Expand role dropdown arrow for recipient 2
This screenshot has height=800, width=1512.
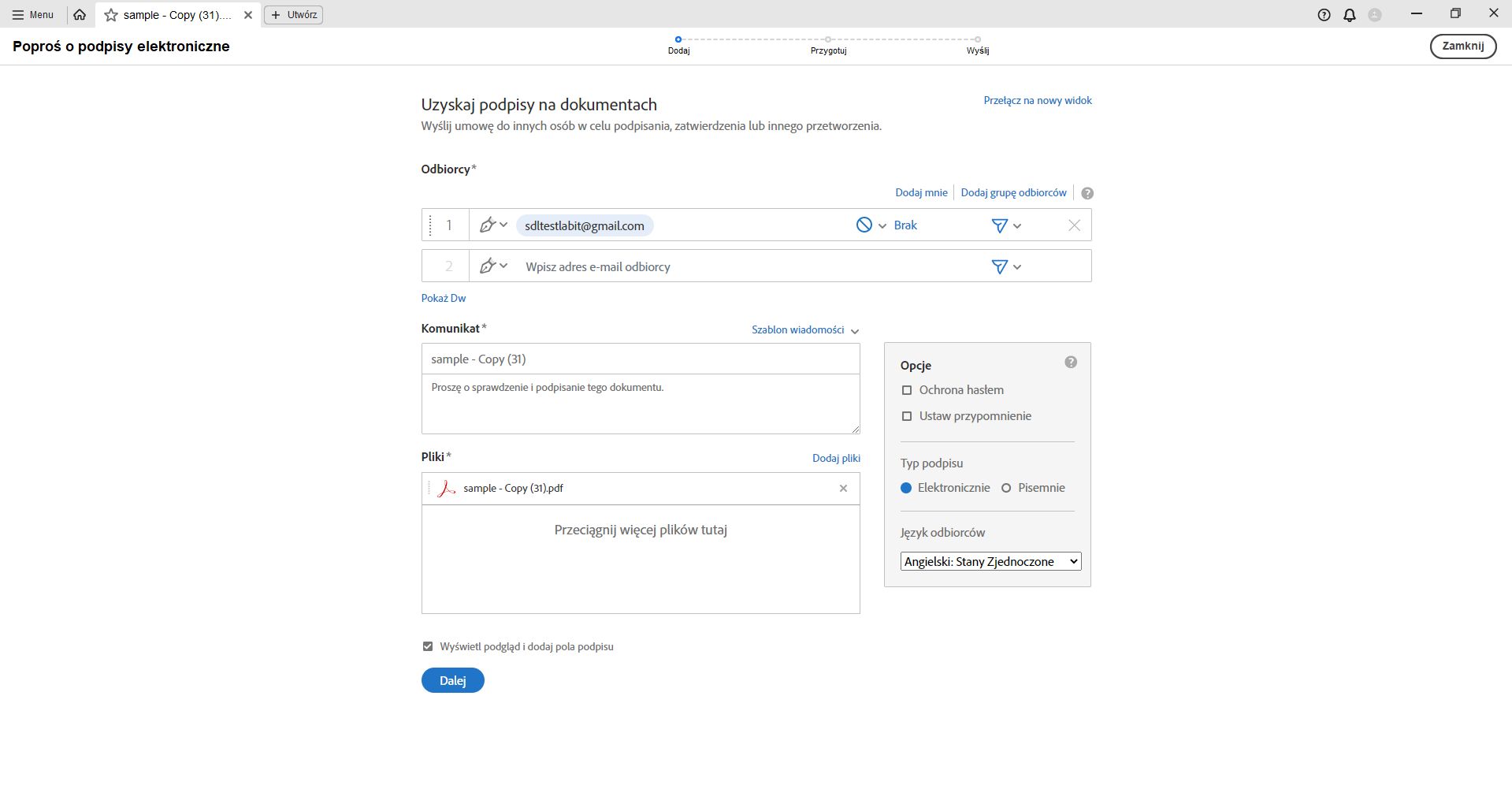(503, 266)
